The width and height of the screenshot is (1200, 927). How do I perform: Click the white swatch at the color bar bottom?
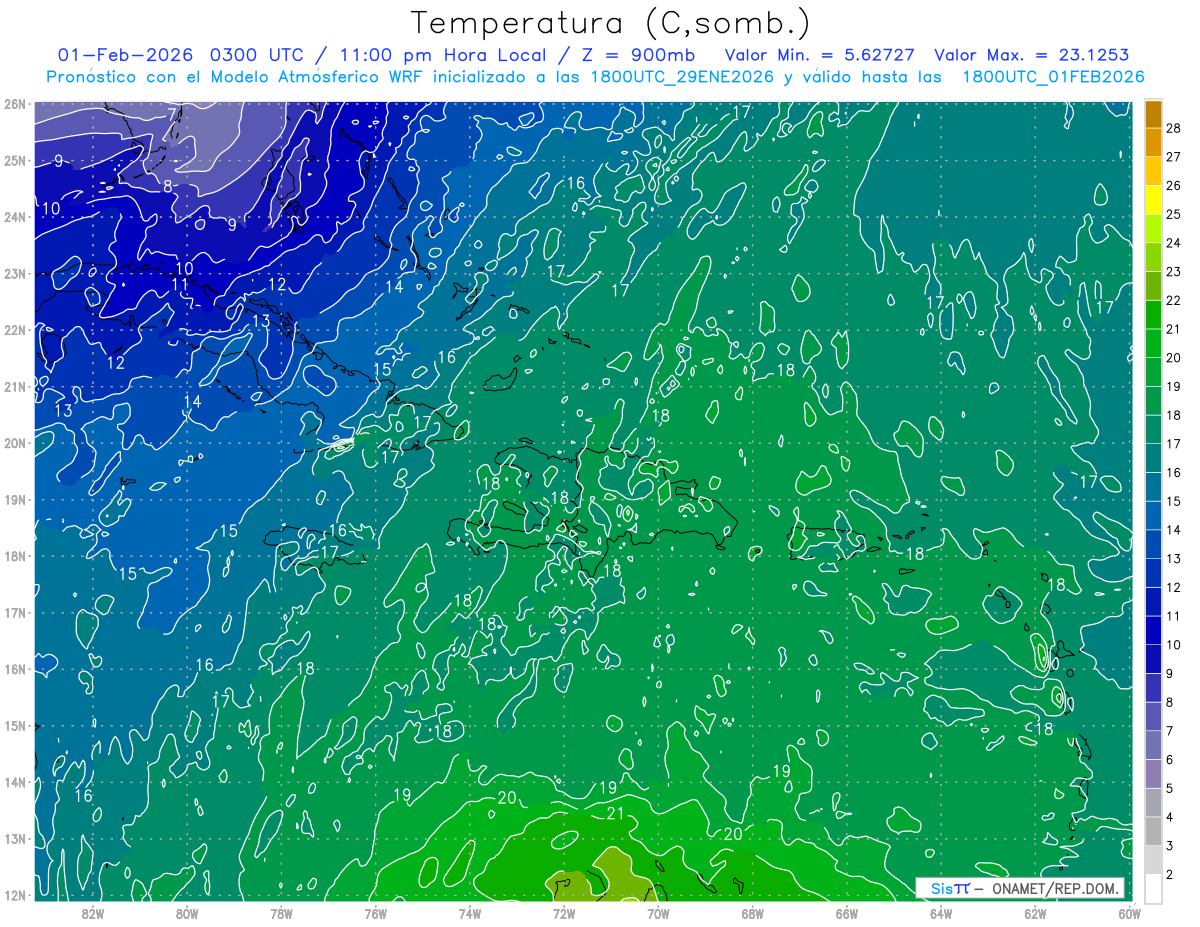1153,888
